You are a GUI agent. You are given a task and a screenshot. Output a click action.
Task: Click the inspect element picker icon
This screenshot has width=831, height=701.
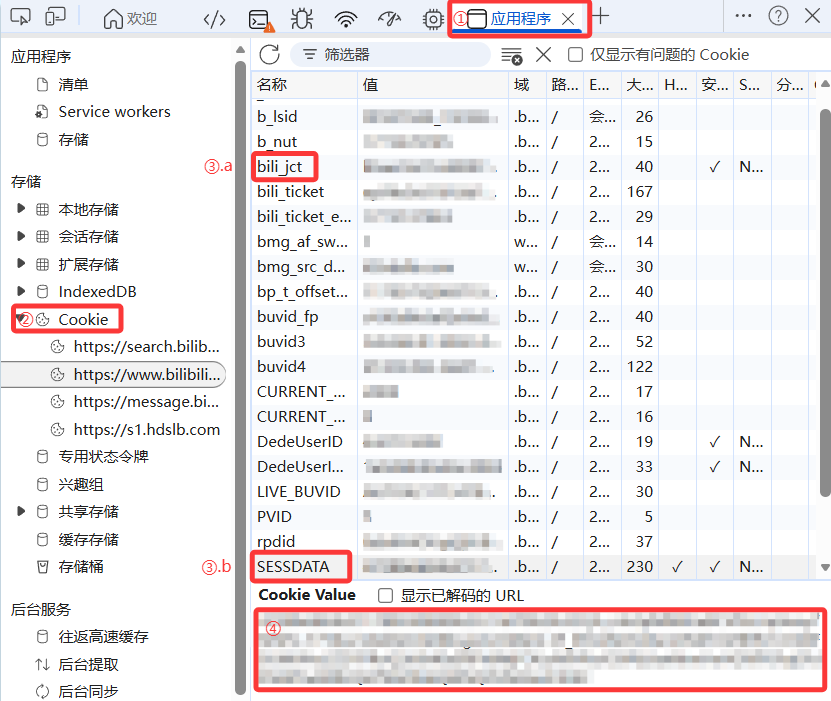pyautogui.click(x=21, y=17)
